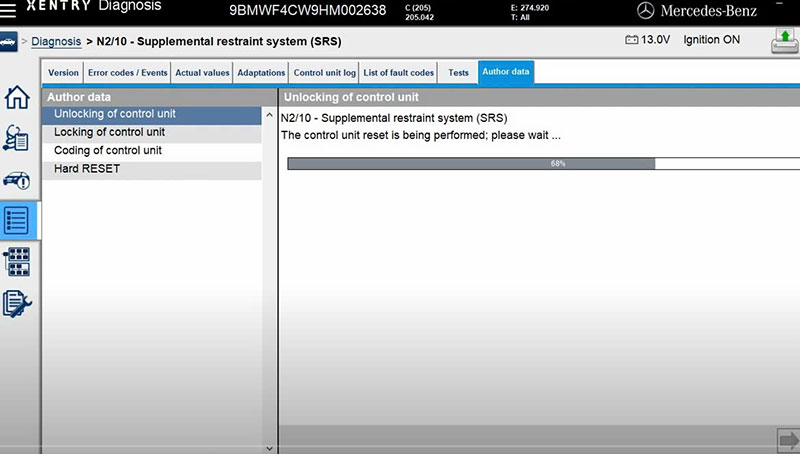Open the Control unit log tab
Image resolution: width=800 pixels, height=454 pixels.
[324, 73]
